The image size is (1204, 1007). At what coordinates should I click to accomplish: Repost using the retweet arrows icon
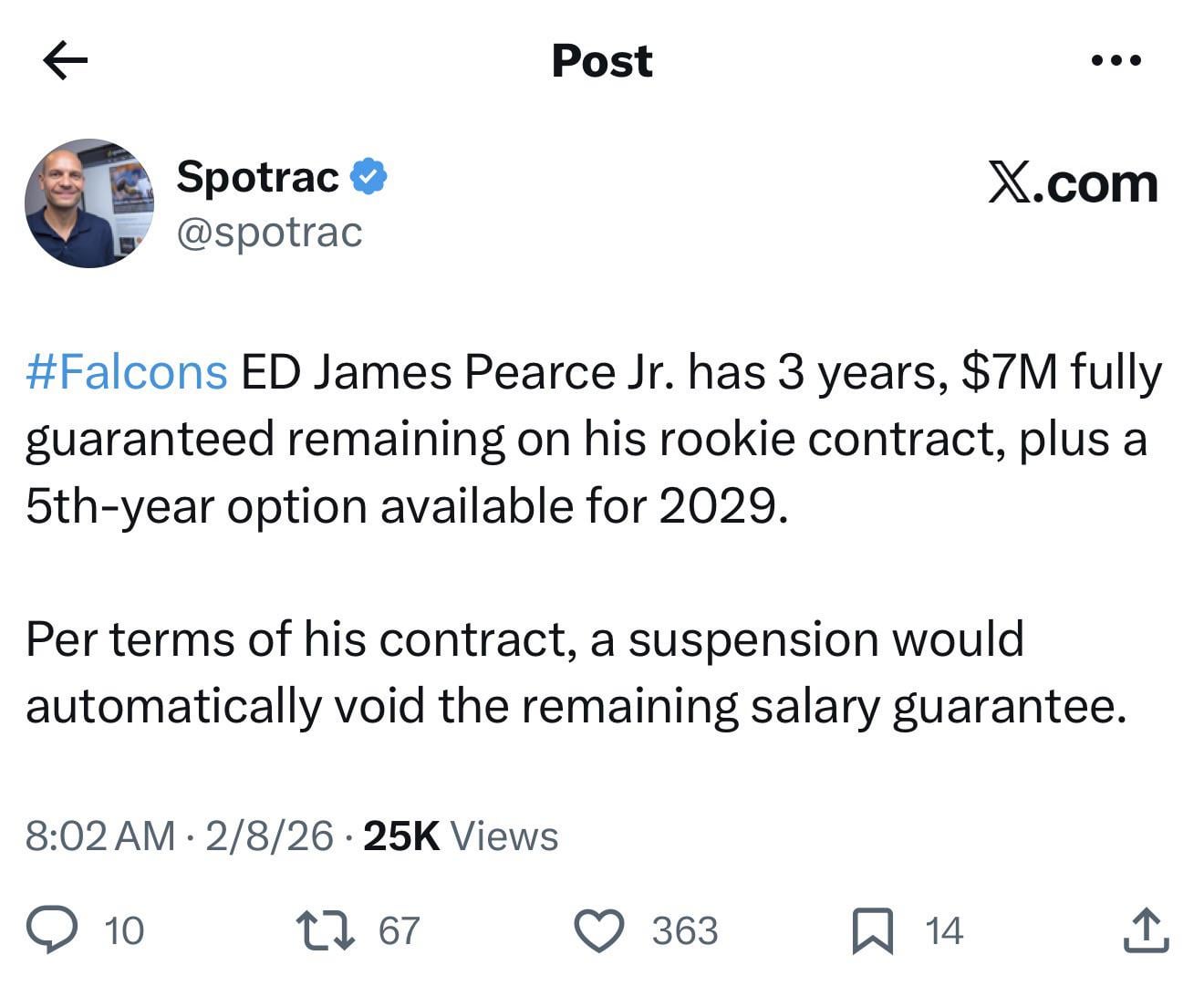[x=326, y=930]
